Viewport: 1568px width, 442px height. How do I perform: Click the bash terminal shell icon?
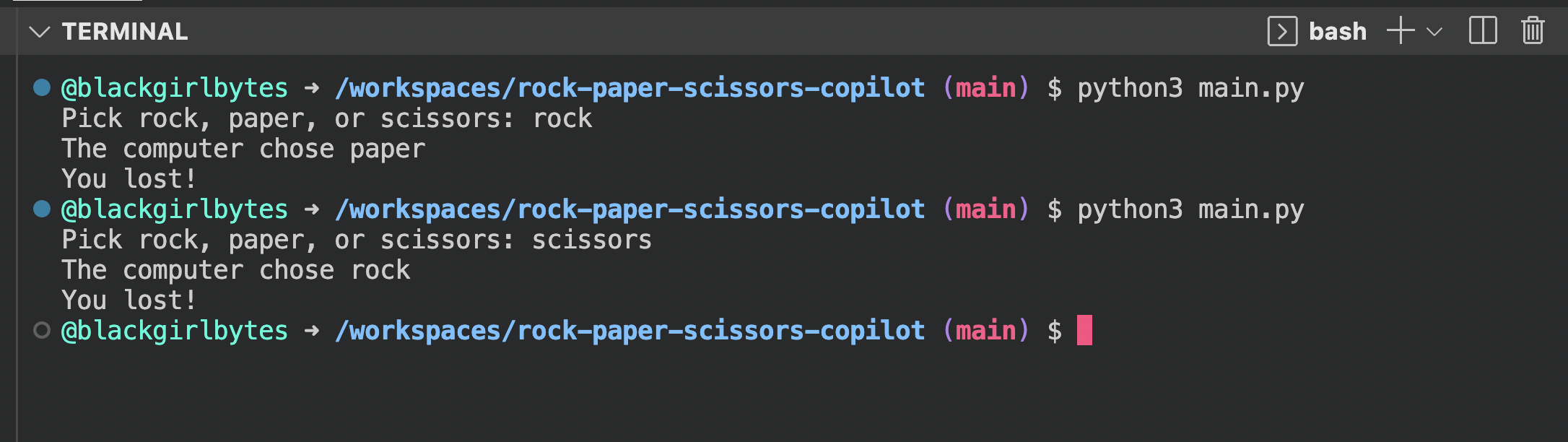tap(1282, 32)
